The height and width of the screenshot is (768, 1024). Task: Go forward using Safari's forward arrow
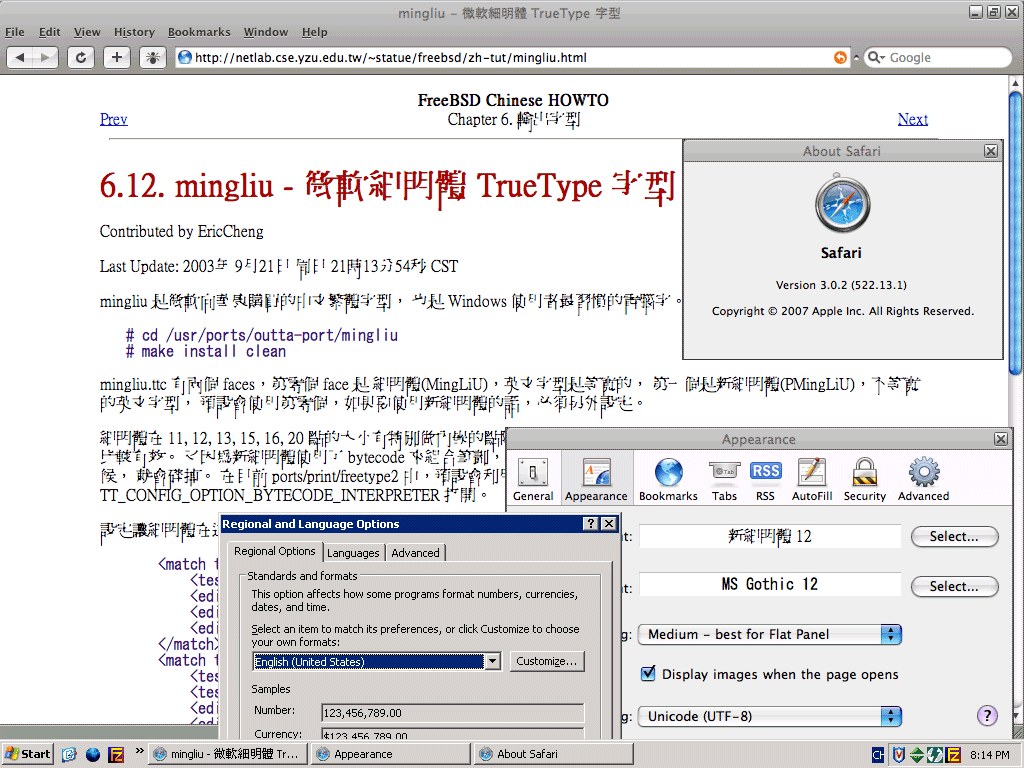coord(45,57)
